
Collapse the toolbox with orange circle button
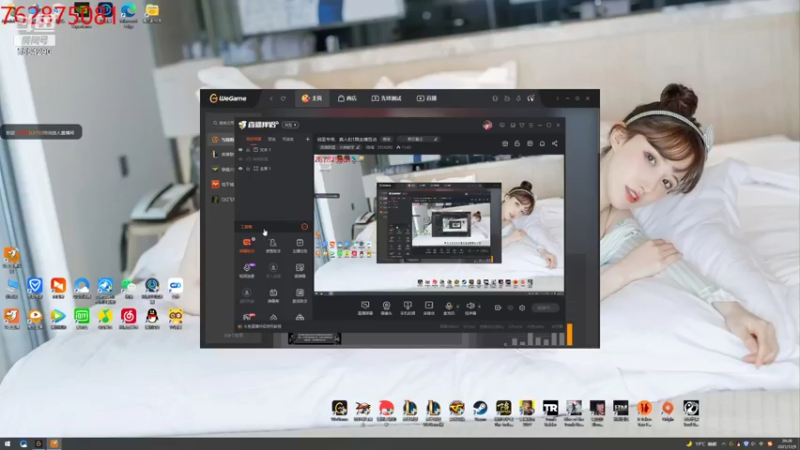pyautogui.click(x=305, y=227)
